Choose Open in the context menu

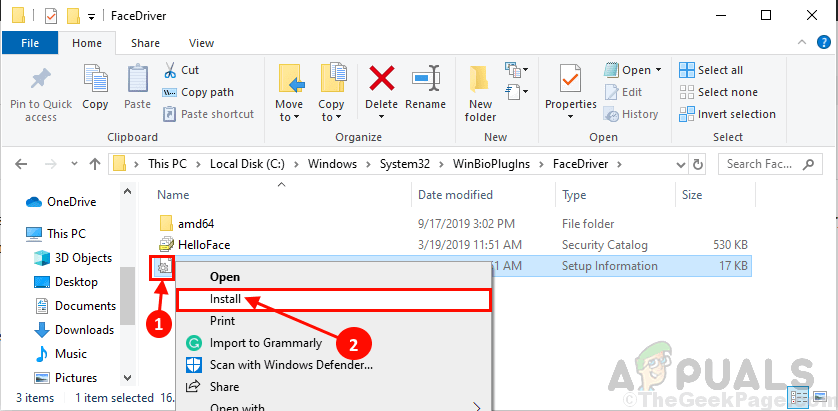click(225, 277)
